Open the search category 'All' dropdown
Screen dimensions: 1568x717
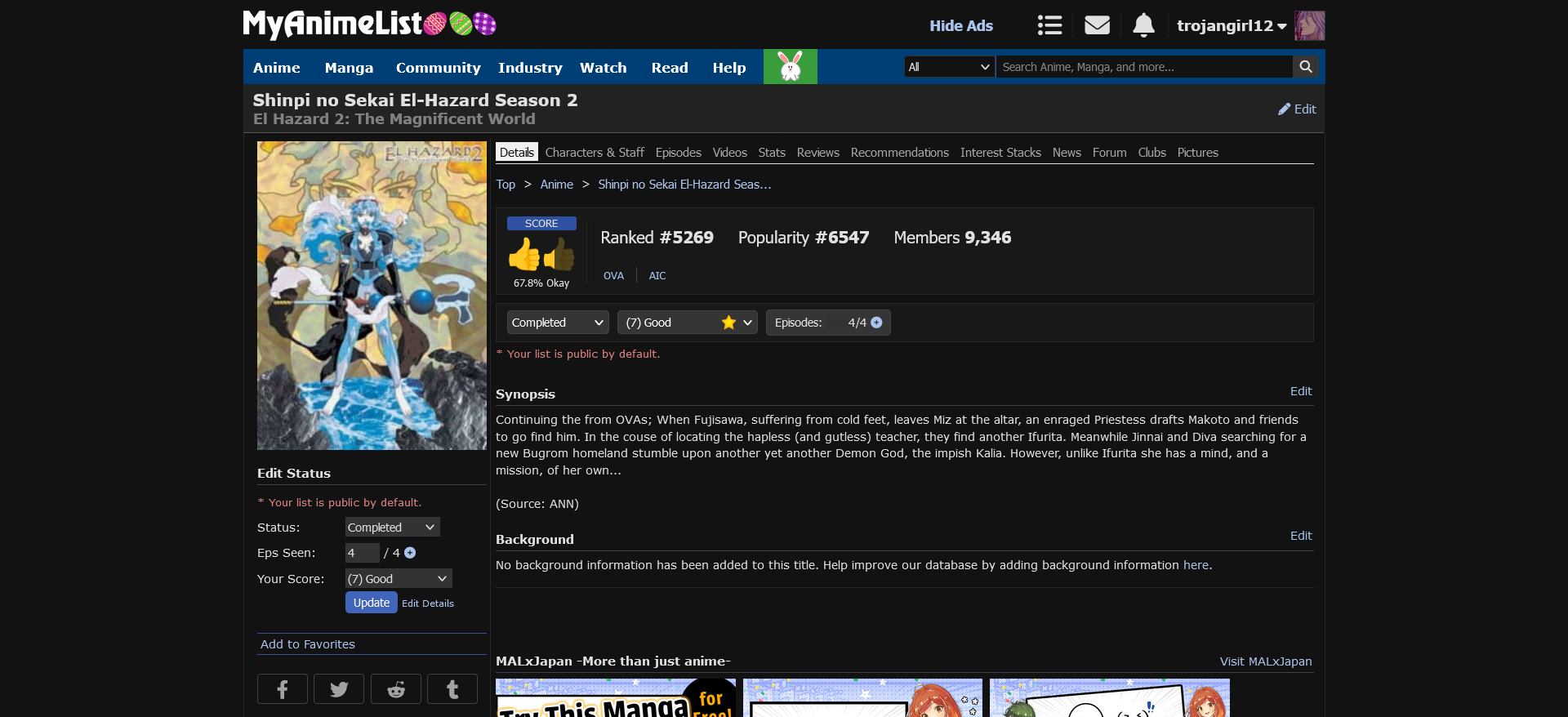click(x=950, y=67)
